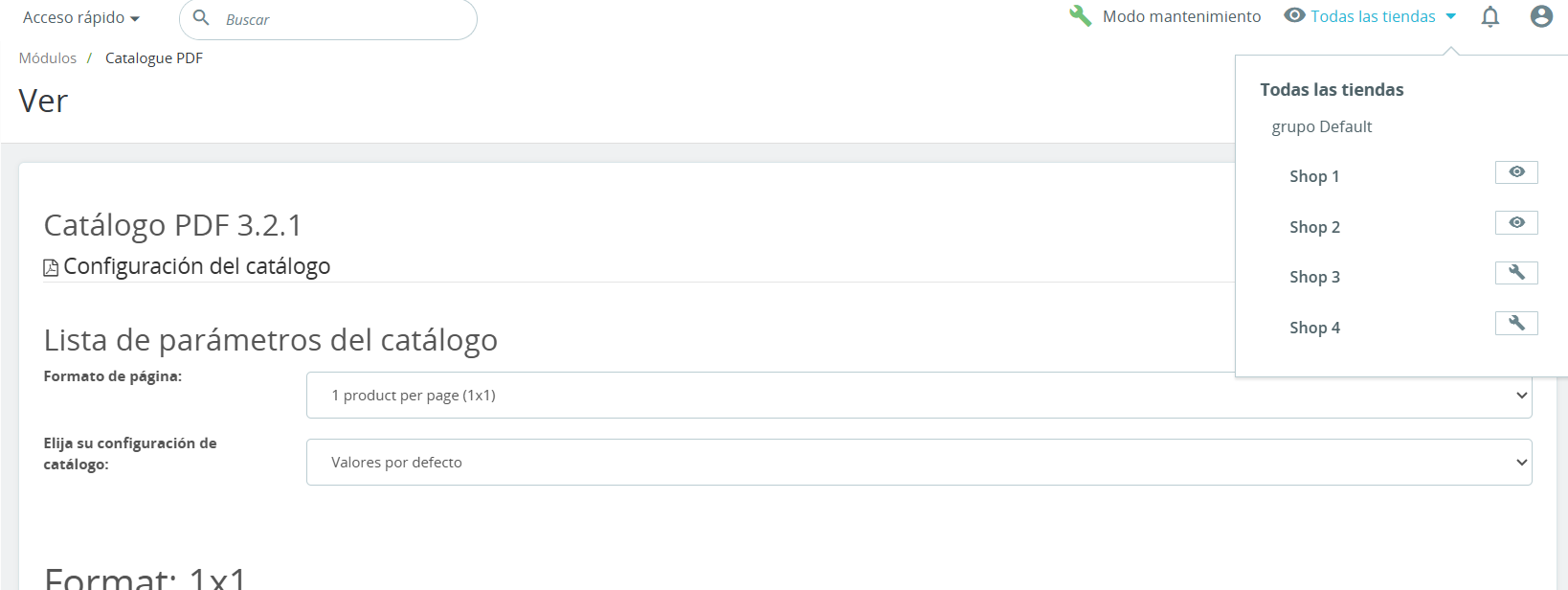The height and width of the screenshot is (590, 1568).
Task: Click the search magnifier icon
Action: pyautogui.click(x=201, y=18)
